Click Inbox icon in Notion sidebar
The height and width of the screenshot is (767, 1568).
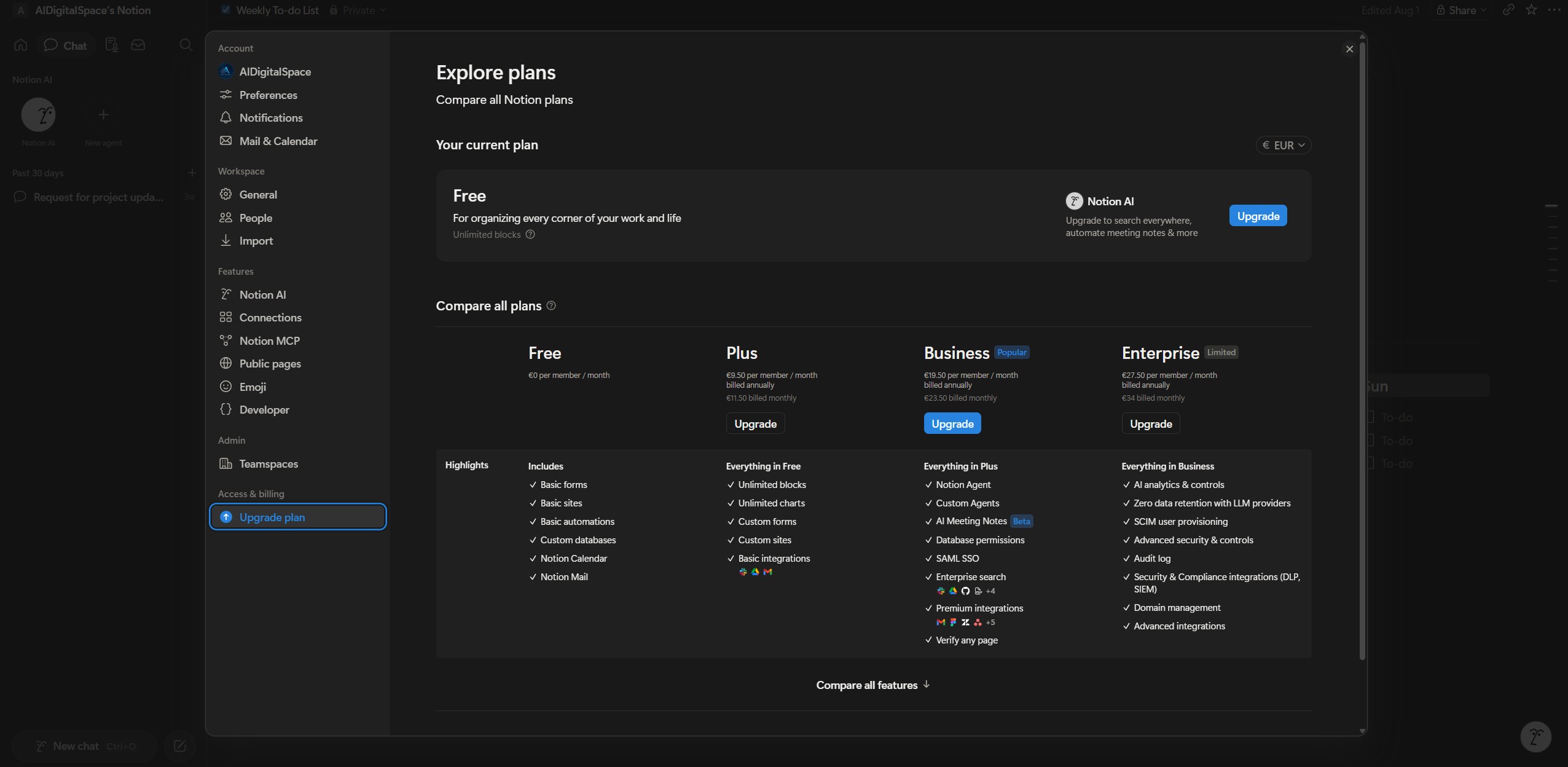click(x=138, y=45)
